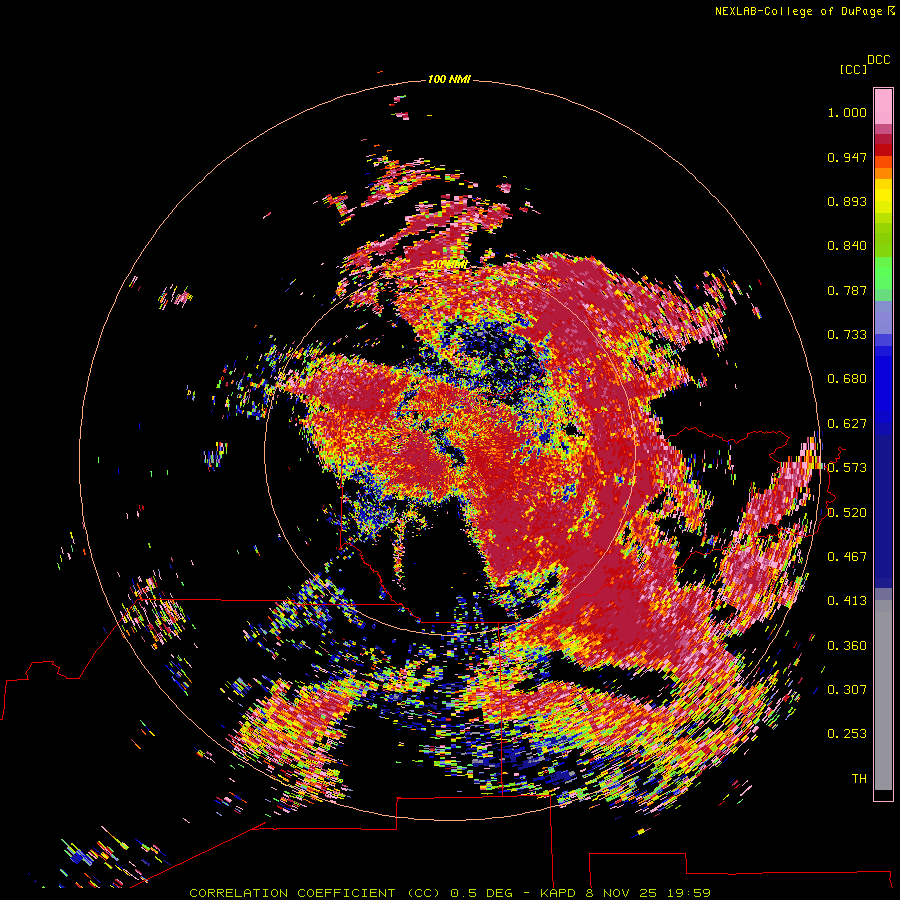Click the 0.947 scale value
Image resolution: width=900 pixels, height=900 pixels.
pyautogui.click(x=847, y=157)
